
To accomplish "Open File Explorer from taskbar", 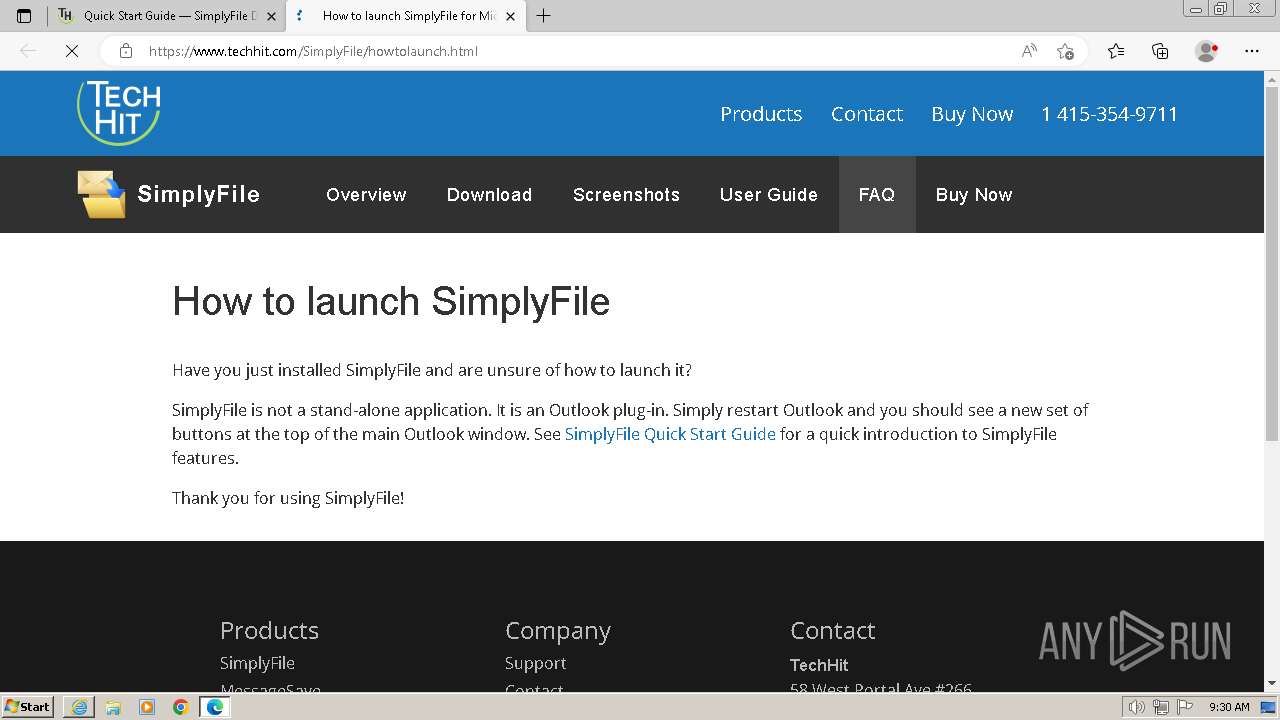I will tap(113, 707).
